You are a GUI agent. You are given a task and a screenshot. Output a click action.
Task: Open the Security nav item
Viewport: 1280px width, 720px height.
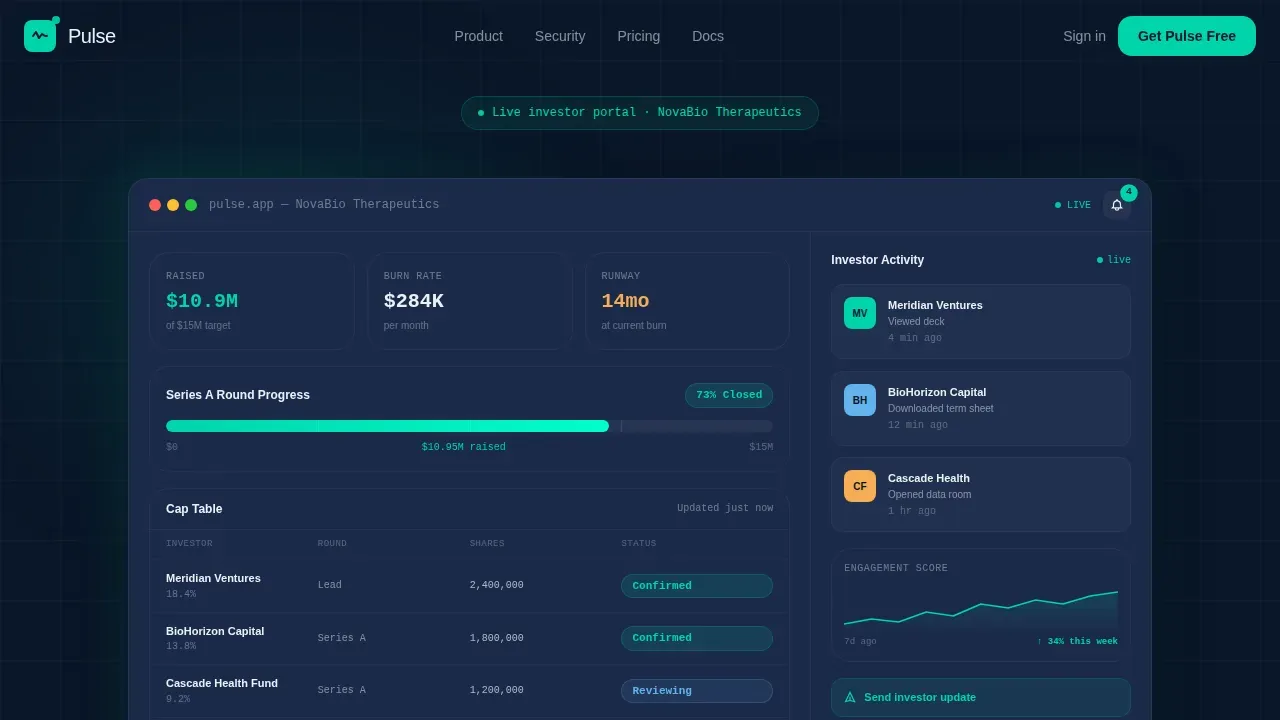(560, 36)
